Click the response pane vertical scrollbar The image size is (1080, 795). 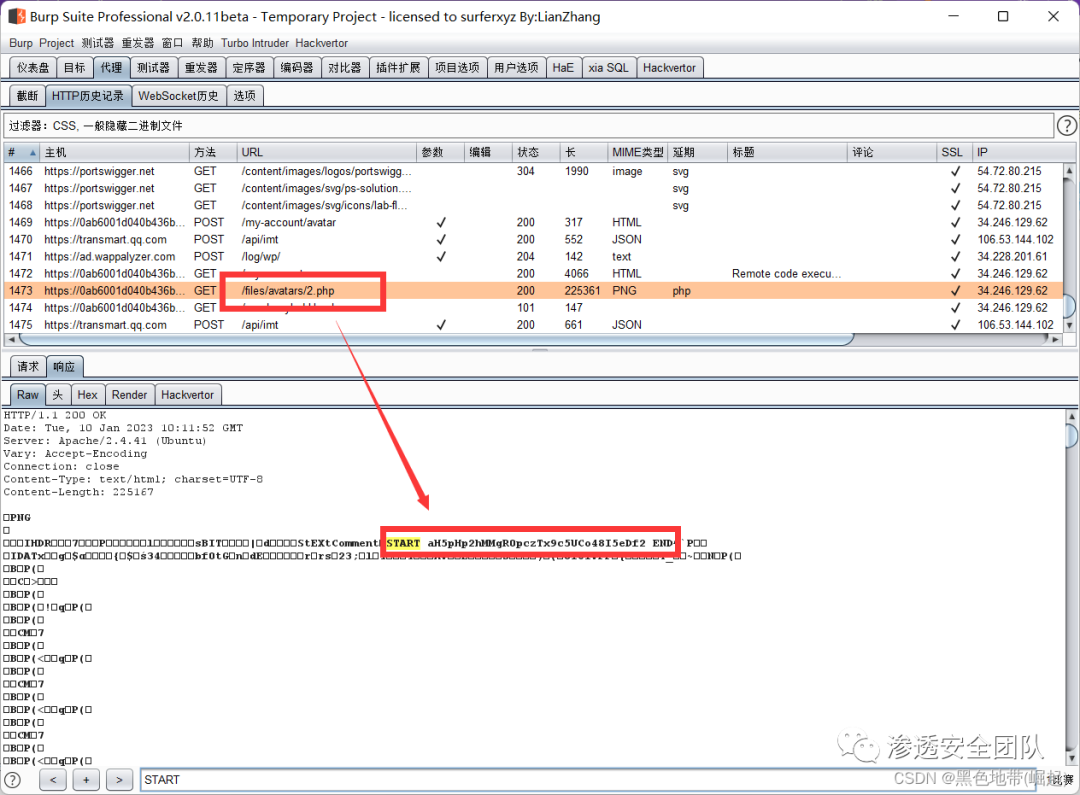(1071, 435)
